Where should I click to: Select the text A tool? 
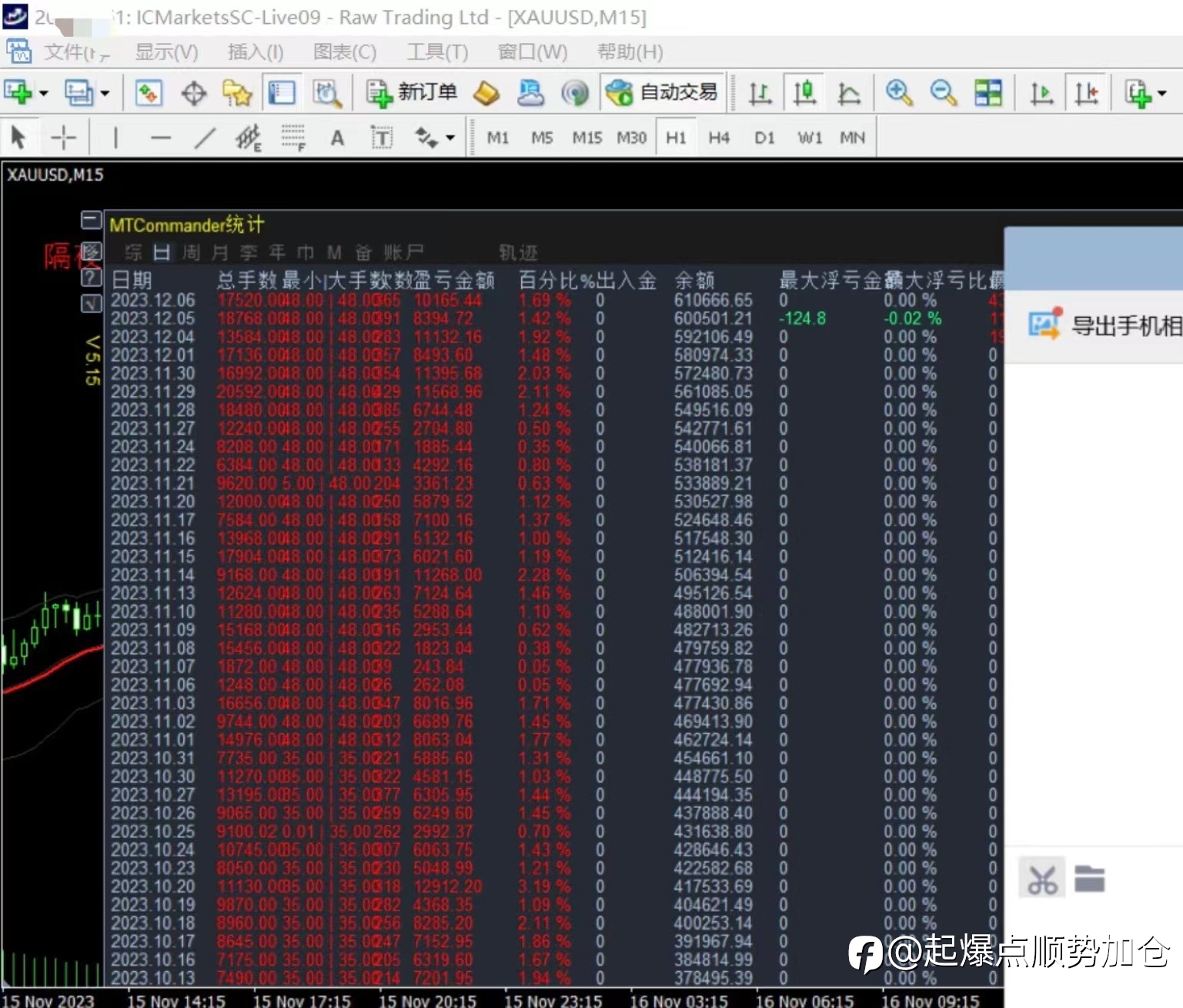[x=337, y=138]
